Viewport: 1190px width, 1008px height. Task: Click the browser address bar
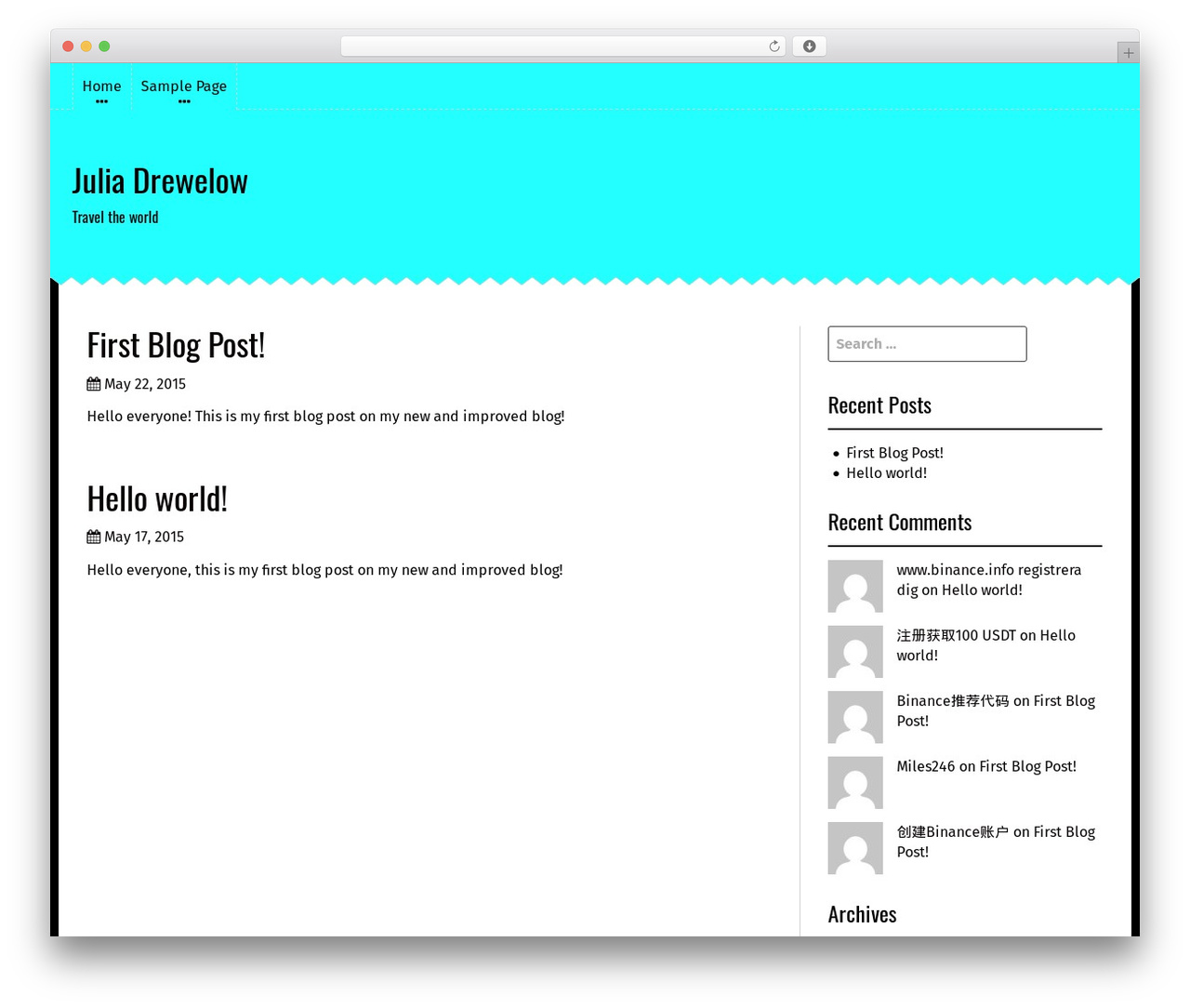pyautogui.click(x=562, y=46)
